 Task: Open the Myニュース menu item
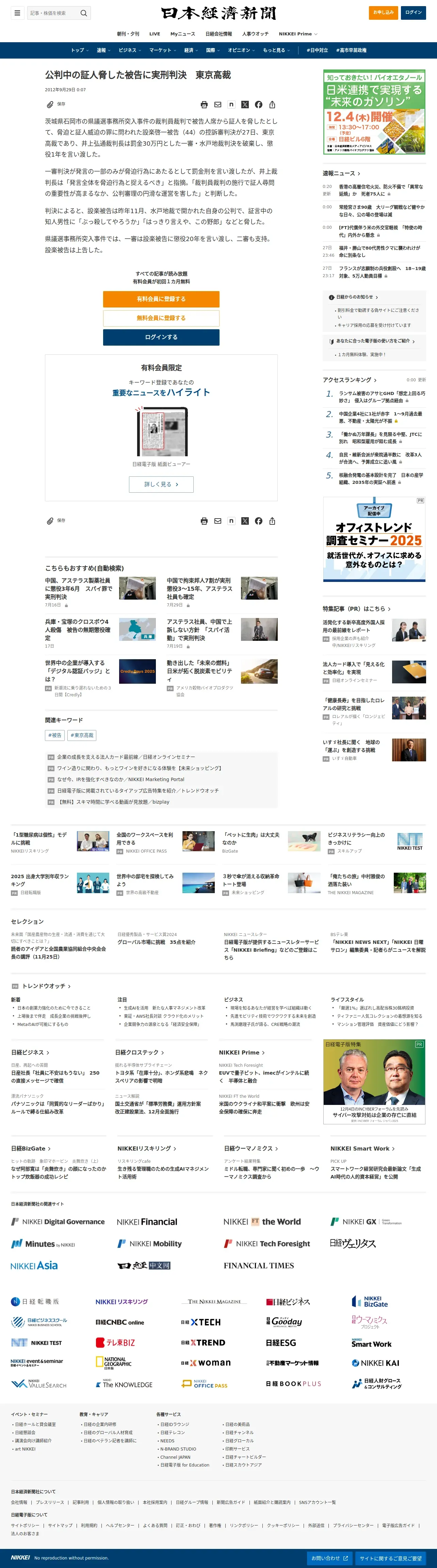tap(182, 34)
